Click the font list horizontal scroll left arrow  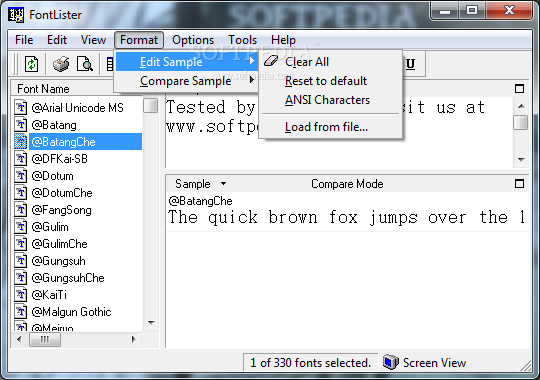(19, 339)
